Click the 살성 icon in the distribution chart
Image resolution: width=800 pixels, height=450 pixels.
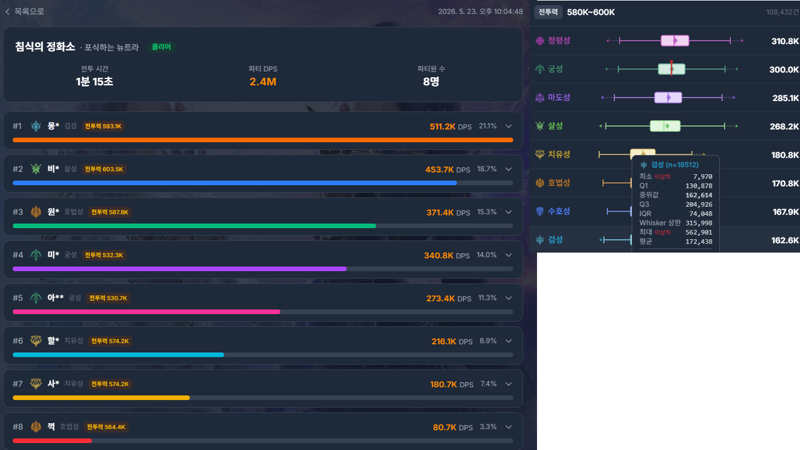(x=540, y=126)
